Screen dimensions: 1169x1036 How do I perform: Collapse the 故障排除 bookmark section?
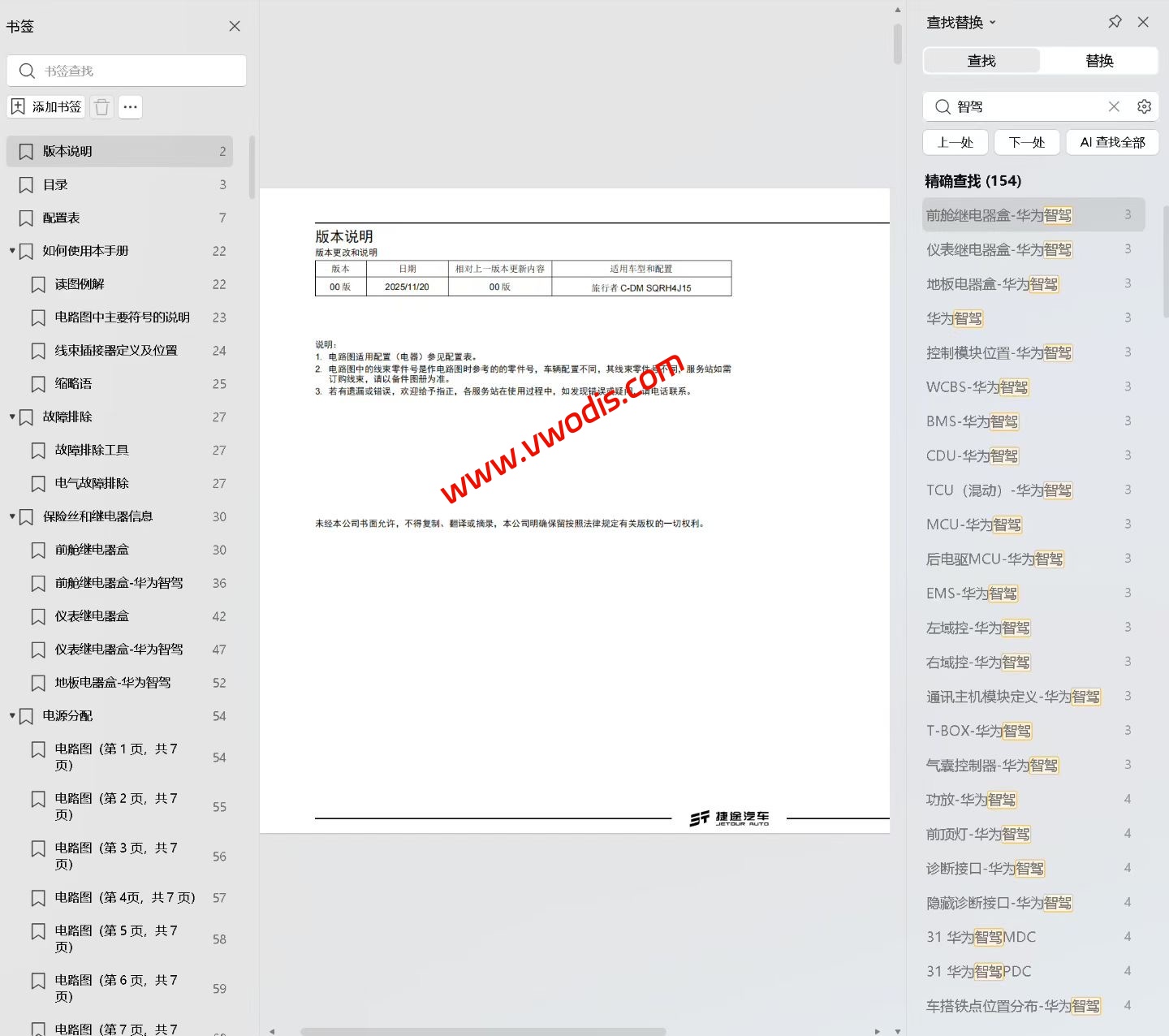(12, 417)
